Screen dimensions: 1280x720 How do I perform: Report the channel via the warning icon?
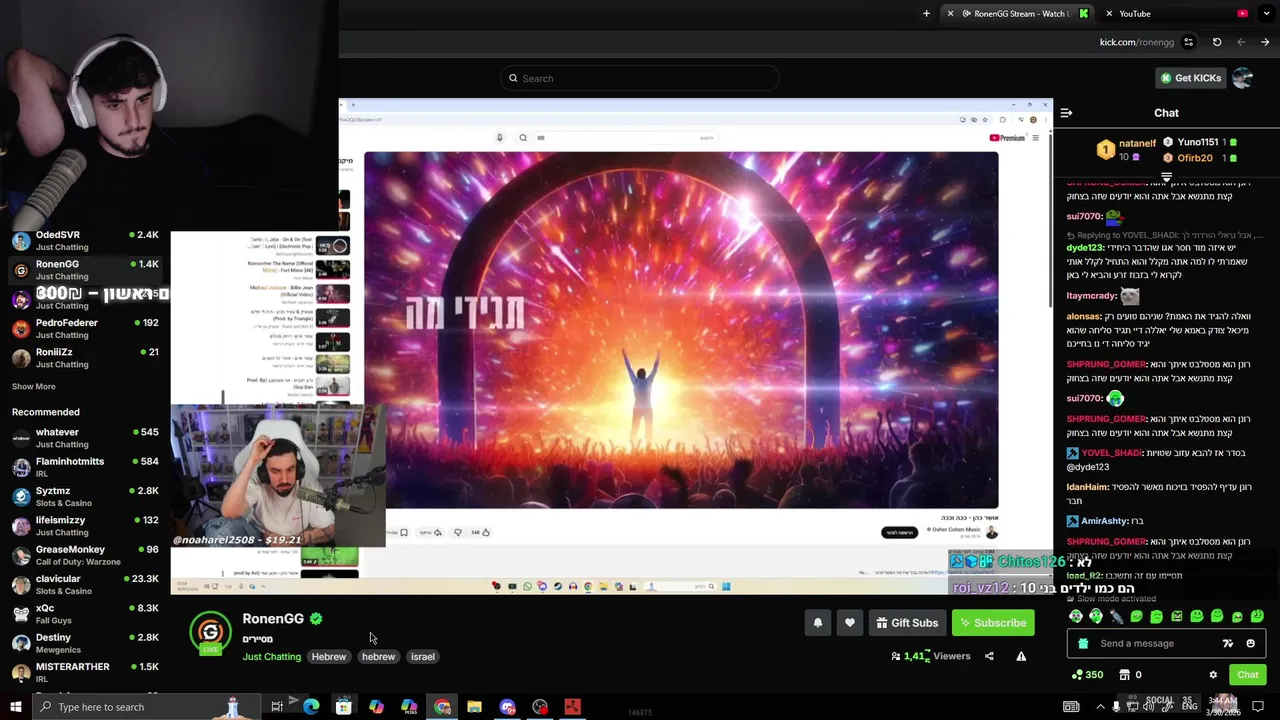click(x=1021, y=656)
